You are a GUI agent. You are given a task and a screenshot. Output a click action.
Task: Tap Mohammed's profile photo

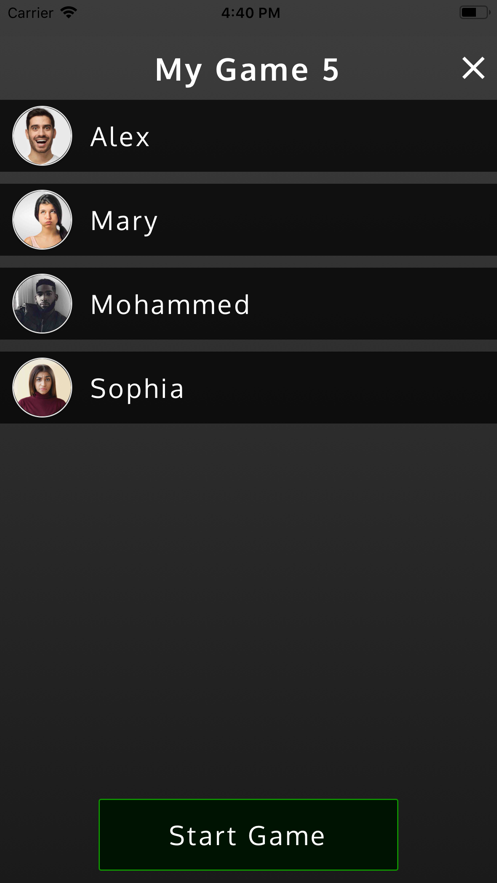42,304
